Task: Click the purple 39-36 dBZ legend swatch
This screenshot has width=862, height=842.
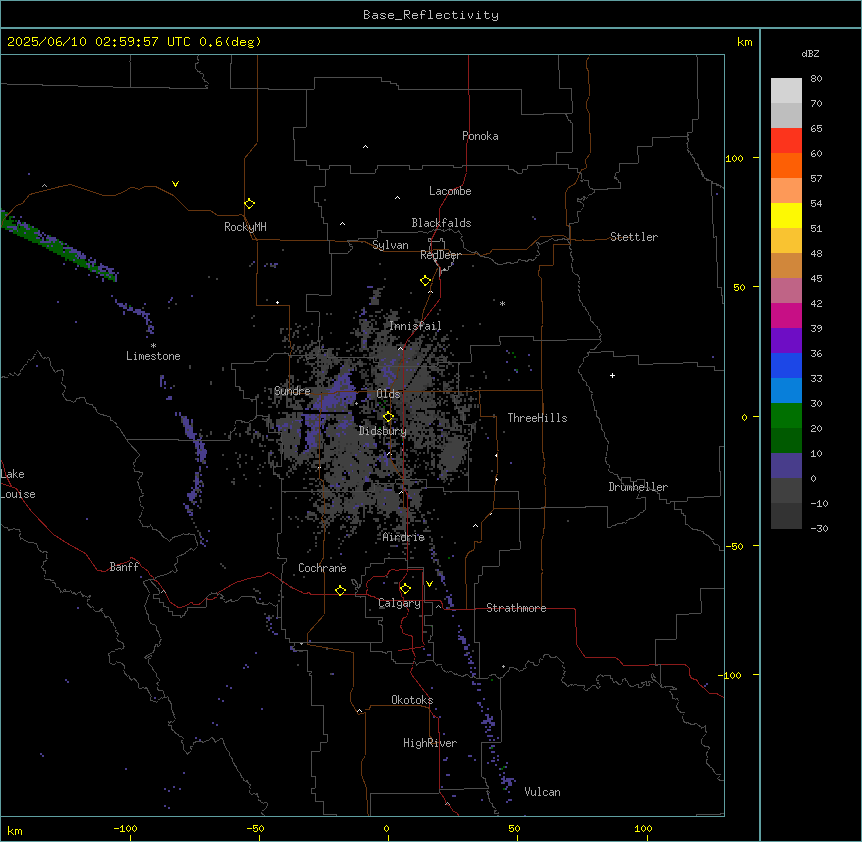Action: coord(786,341)
